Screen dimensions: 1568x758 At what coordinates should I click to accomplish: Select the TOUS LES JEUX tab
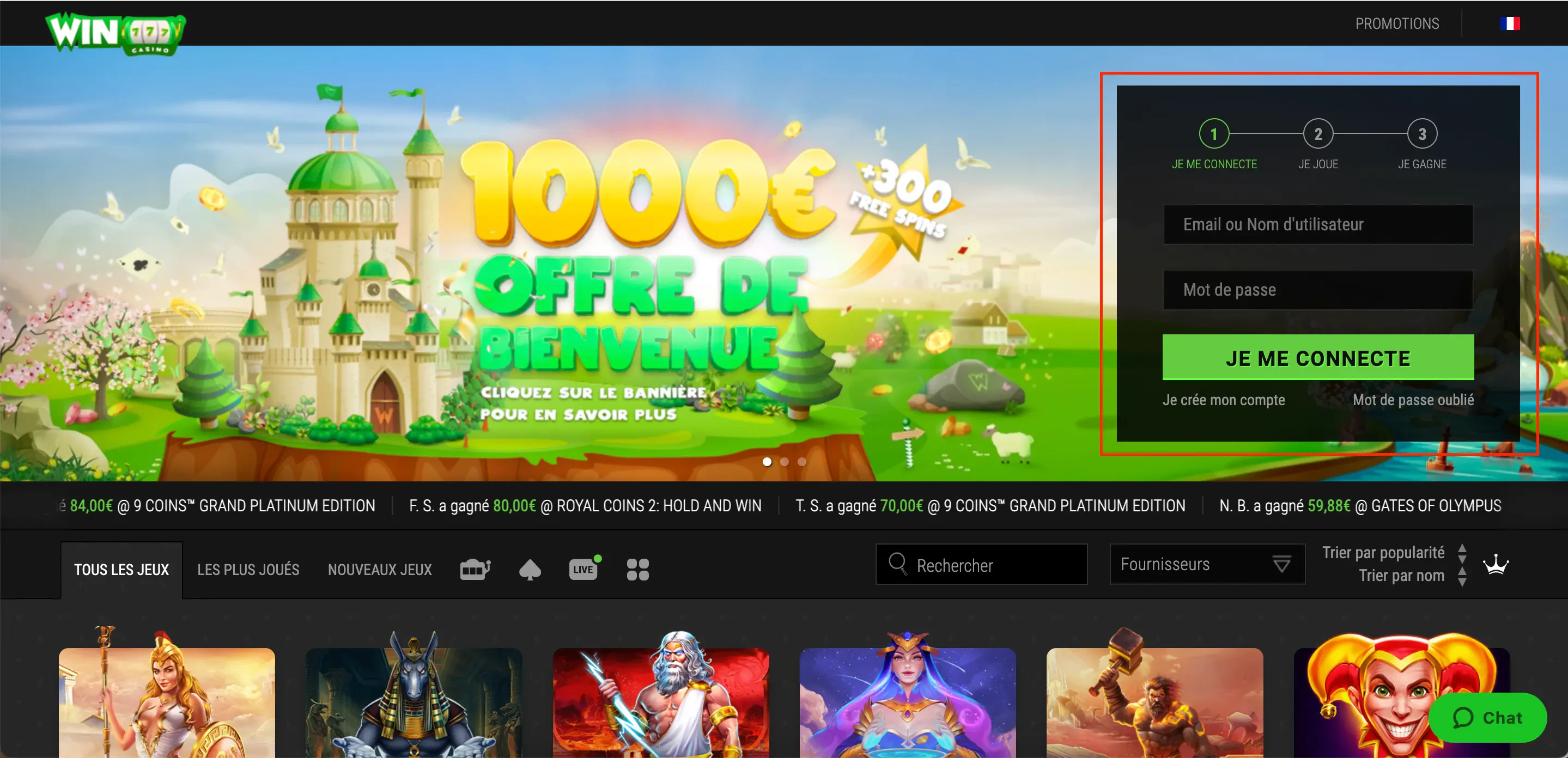[121, 570]
